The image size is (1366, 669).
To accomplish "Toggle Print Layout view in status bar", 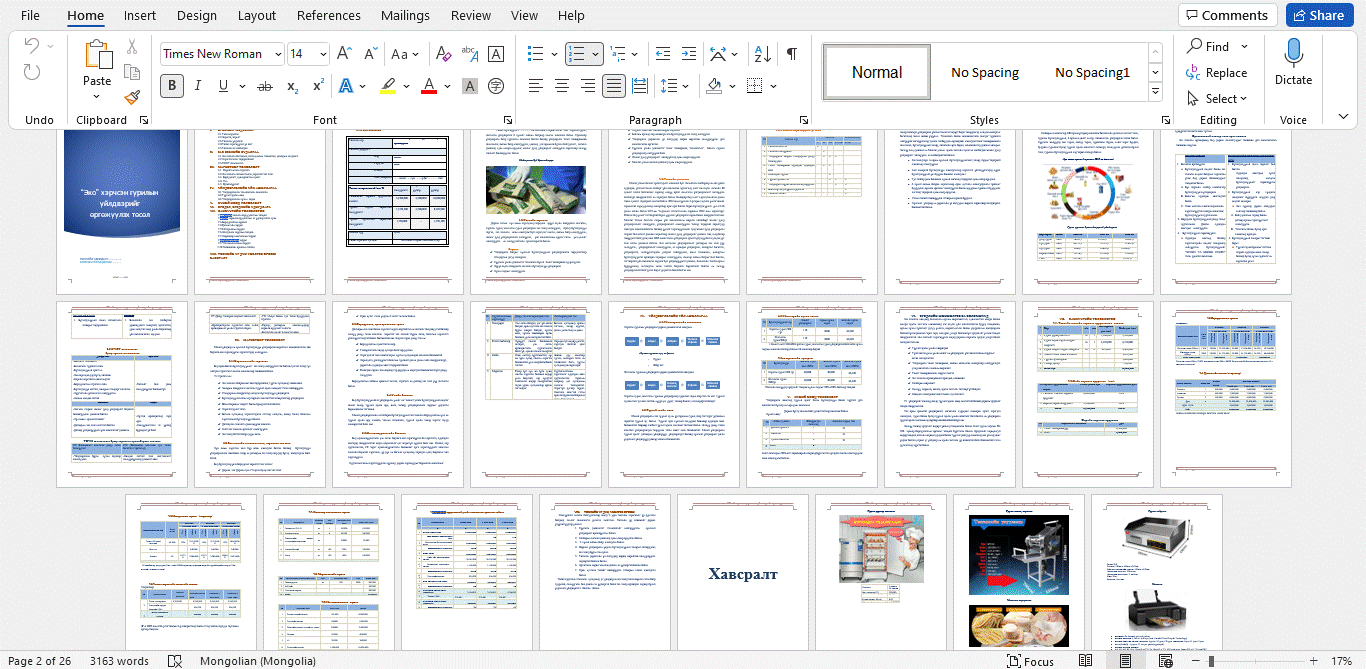I will coord(1126,661).
